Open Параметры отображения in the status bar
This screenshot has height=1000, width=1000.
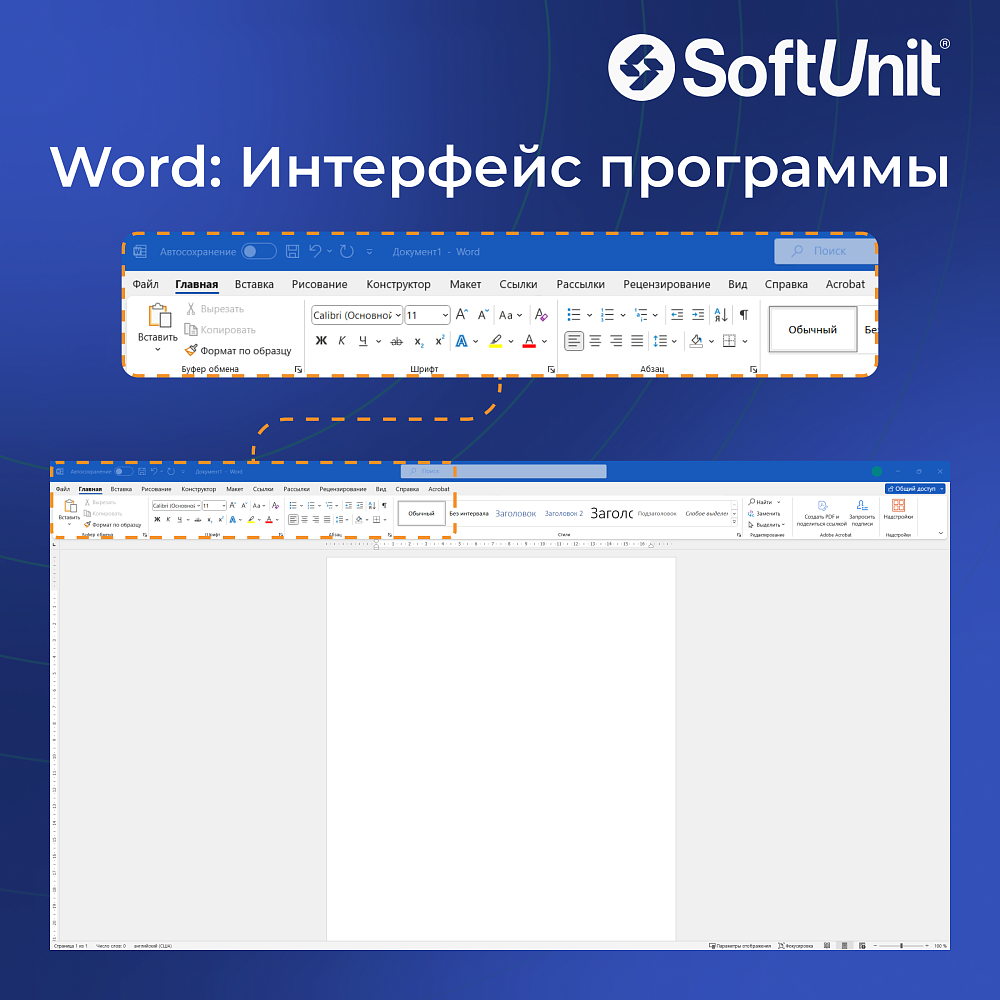740,946
